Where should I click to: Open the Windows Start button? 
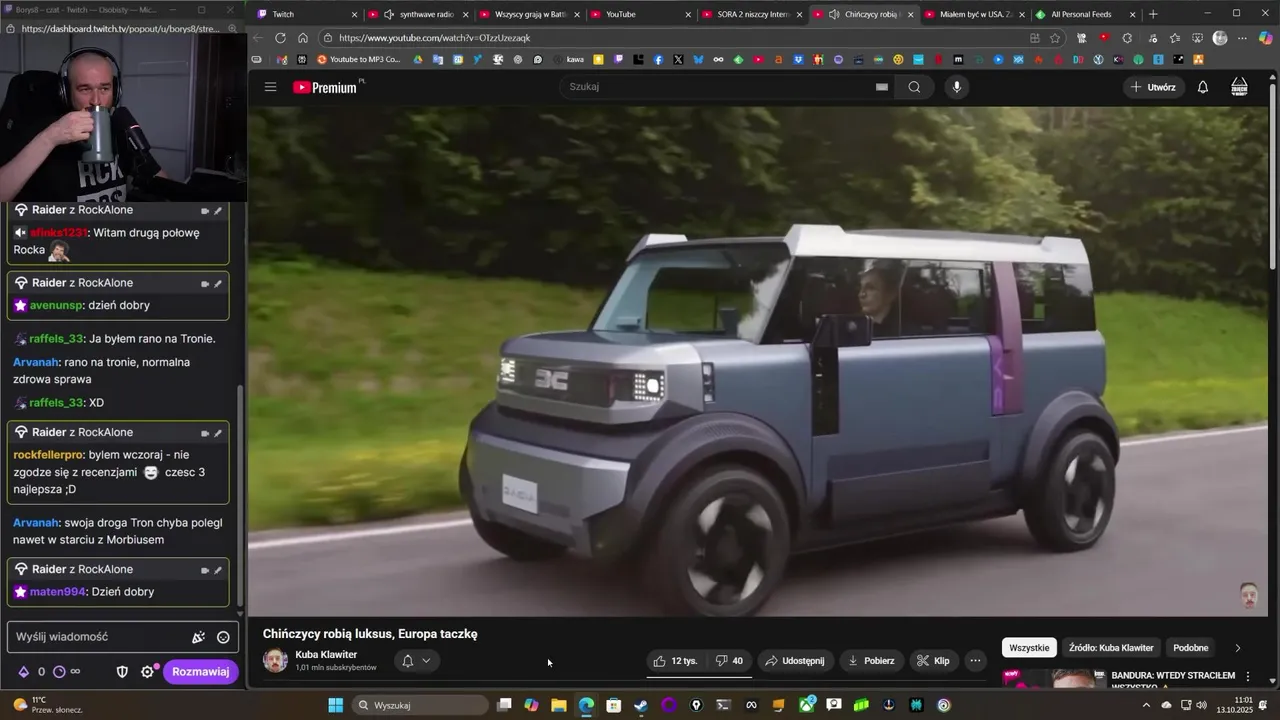click(336, 705)
